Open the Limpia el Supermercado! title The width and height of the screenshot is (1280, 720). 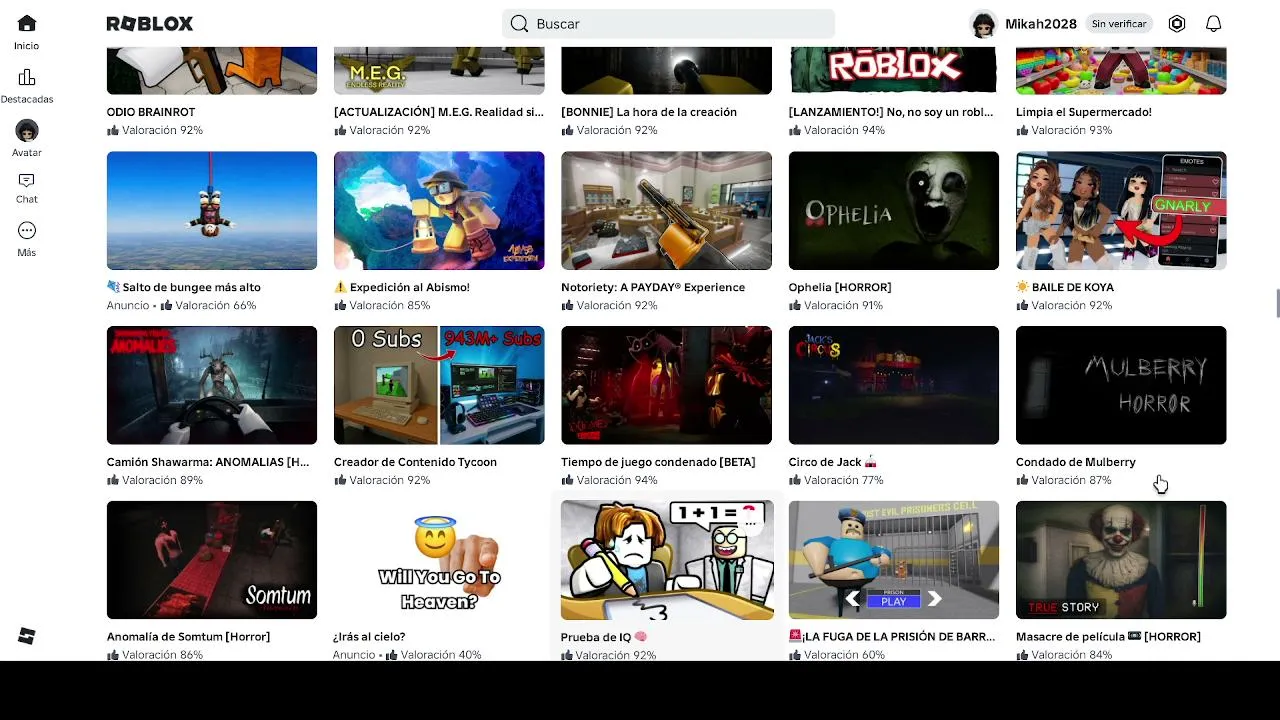(x=1083, y=112)
